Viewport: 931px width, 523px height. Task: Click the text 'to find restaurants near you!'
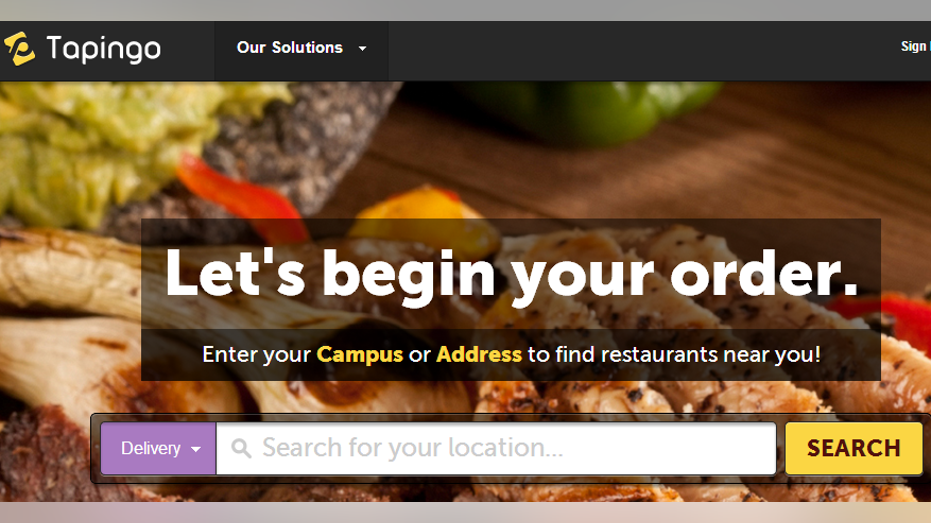[x=674, y=354]
